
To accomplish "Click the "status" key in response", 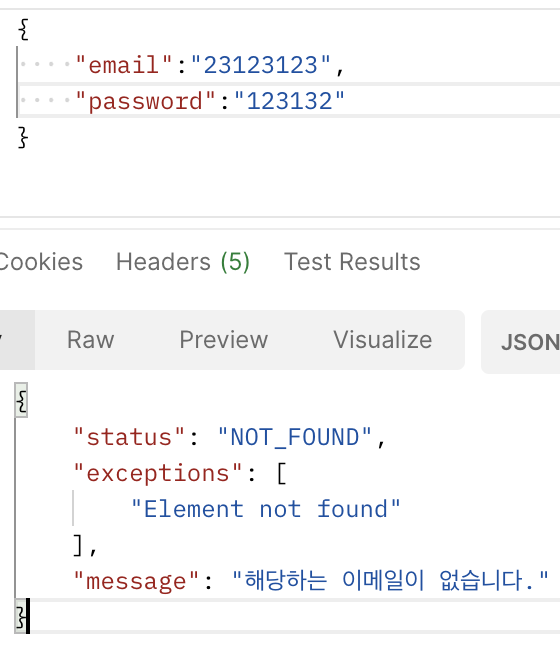I will click(129, 437).
